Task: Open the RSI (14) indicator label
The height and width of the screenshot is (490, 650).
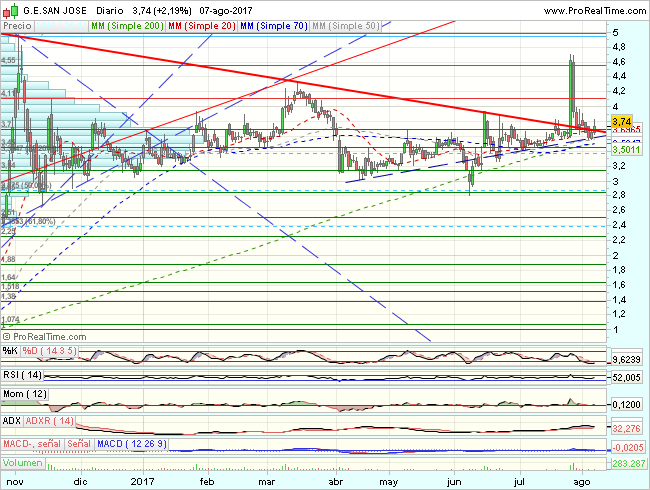Action: 24,374
